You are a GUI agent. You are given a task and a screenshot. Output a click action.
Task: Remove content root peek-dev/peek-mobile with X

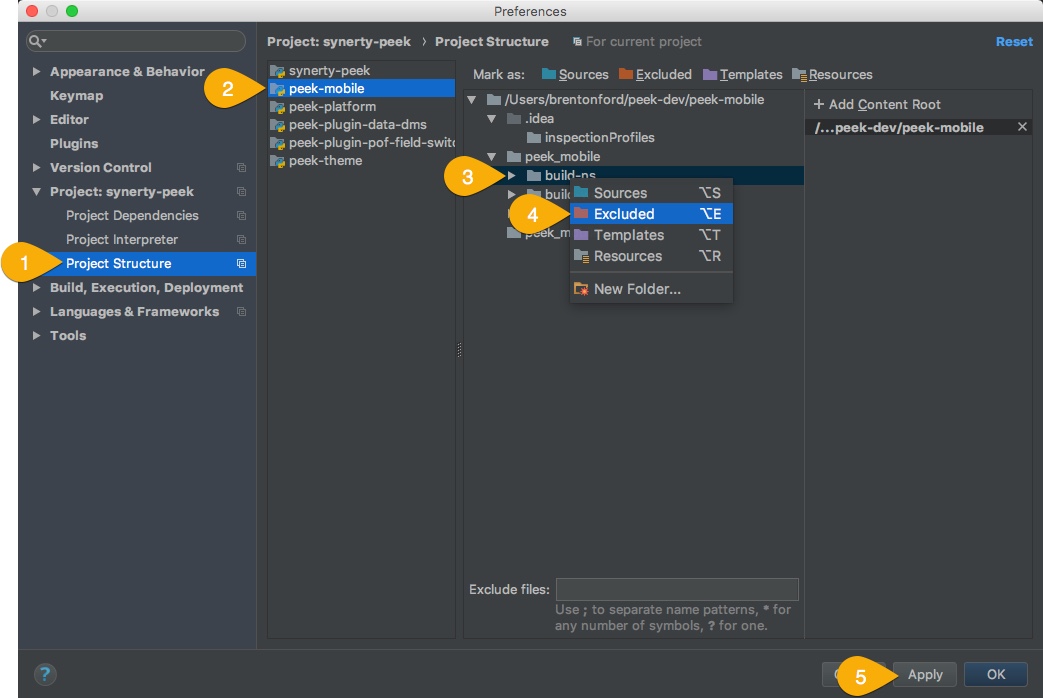pos(1022,126)
